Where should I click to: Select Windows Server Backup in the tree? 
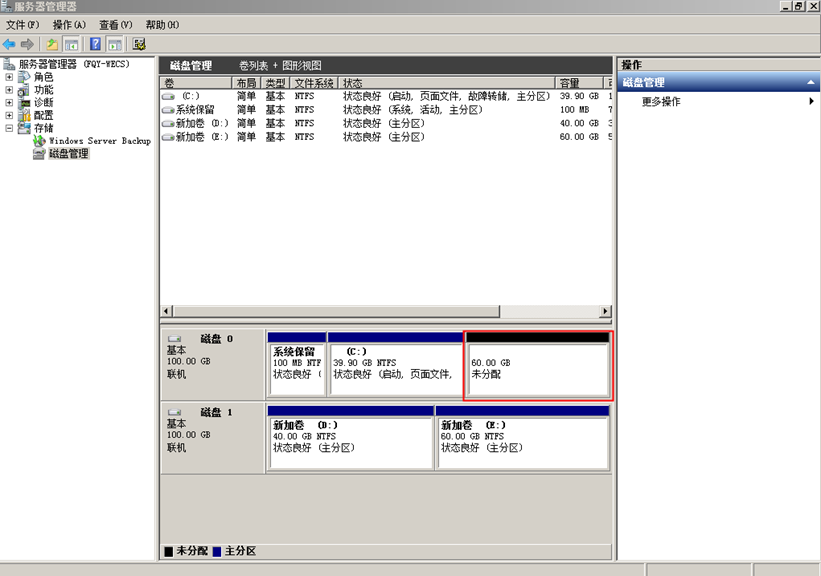point(99,141)
